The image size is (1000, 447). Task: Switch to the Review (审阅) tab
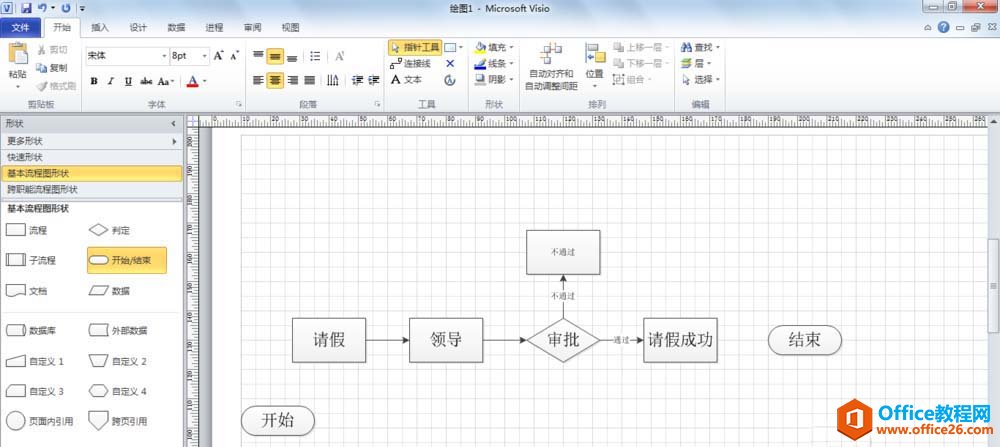click(253, 27)
